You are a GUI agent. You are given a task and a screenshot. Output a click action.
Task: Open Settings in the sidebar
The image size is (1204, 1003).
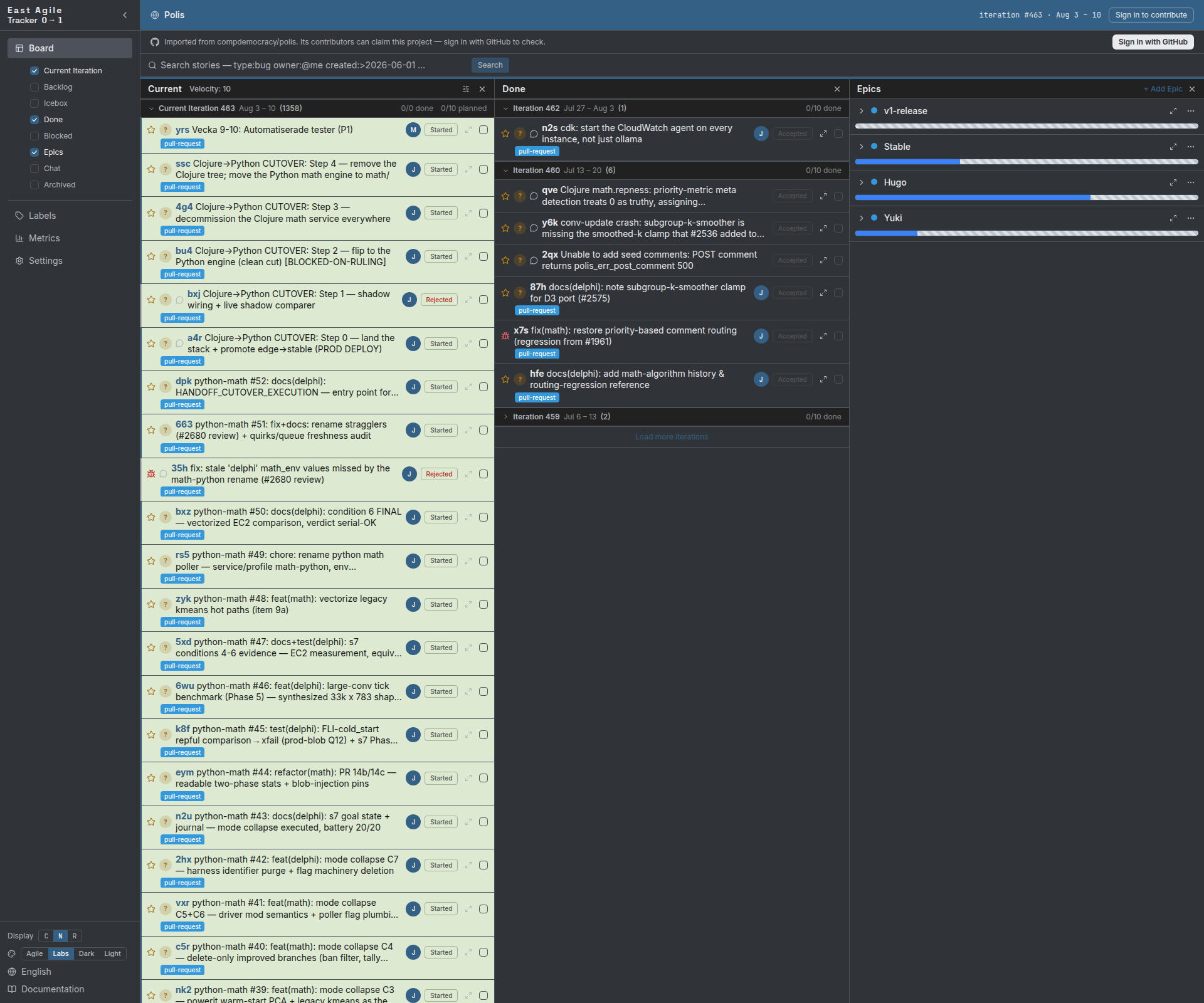click(x=45, y=261)
